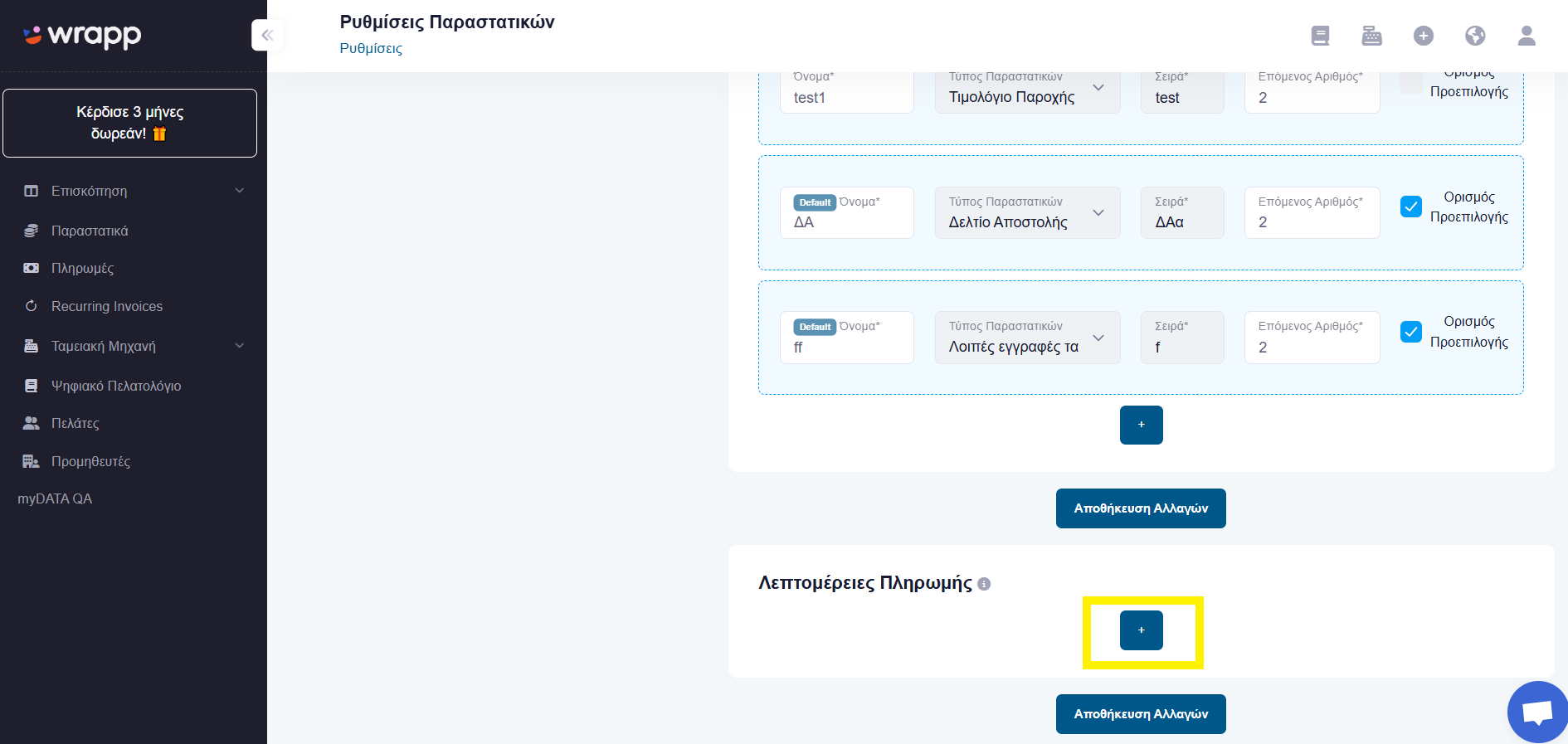
Task: Open Παραστατικά in sidebar
Action: pyautogui.click(x=90, y=231)
